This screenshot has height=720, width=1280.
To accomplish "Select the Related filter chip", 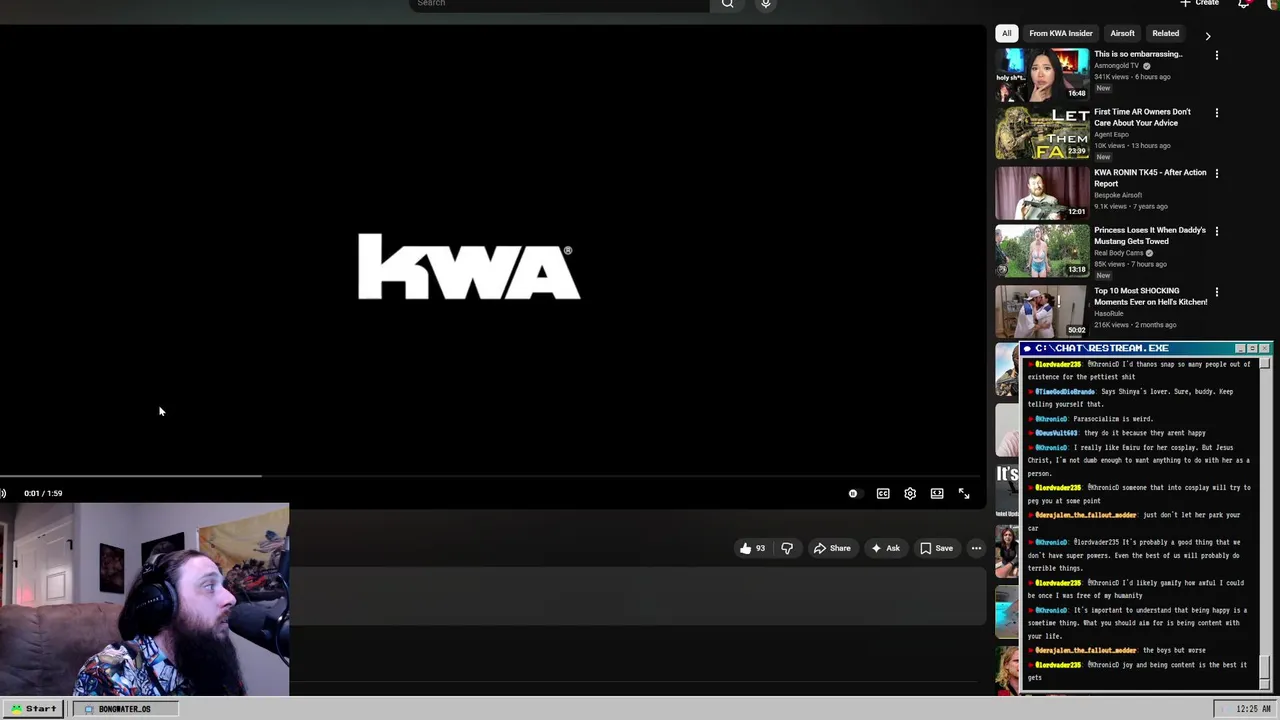I will pyautogui.click(x=1166, y=33).
